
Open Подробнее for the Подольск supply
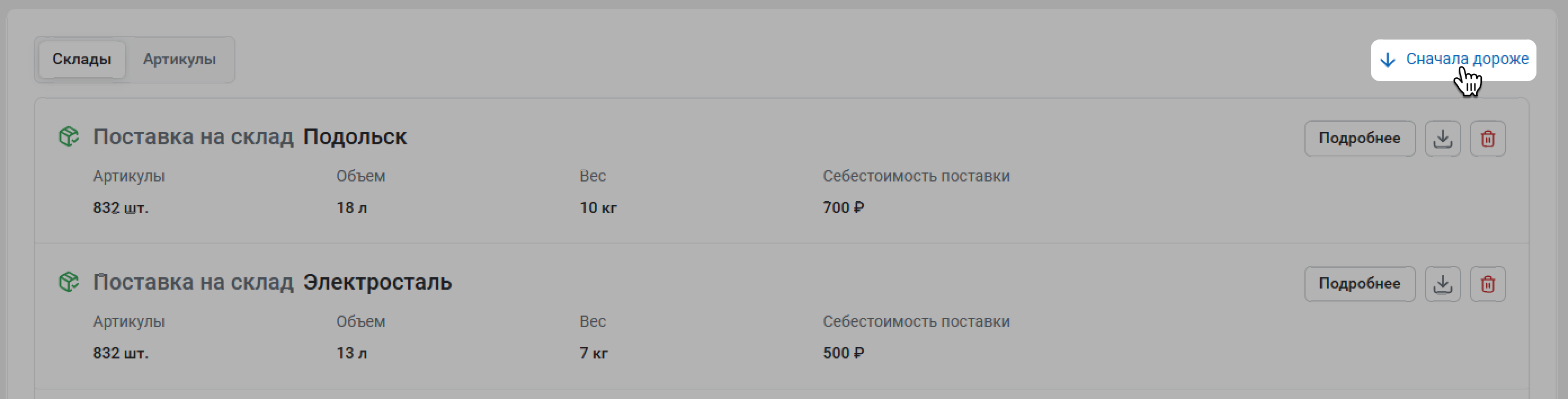(1359, 138)
